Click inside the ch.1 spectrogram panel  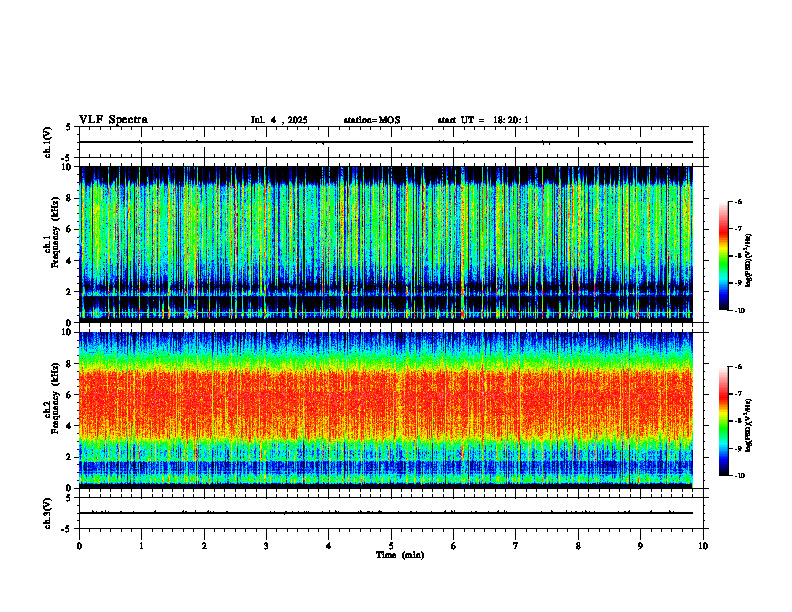click(386, 244)
